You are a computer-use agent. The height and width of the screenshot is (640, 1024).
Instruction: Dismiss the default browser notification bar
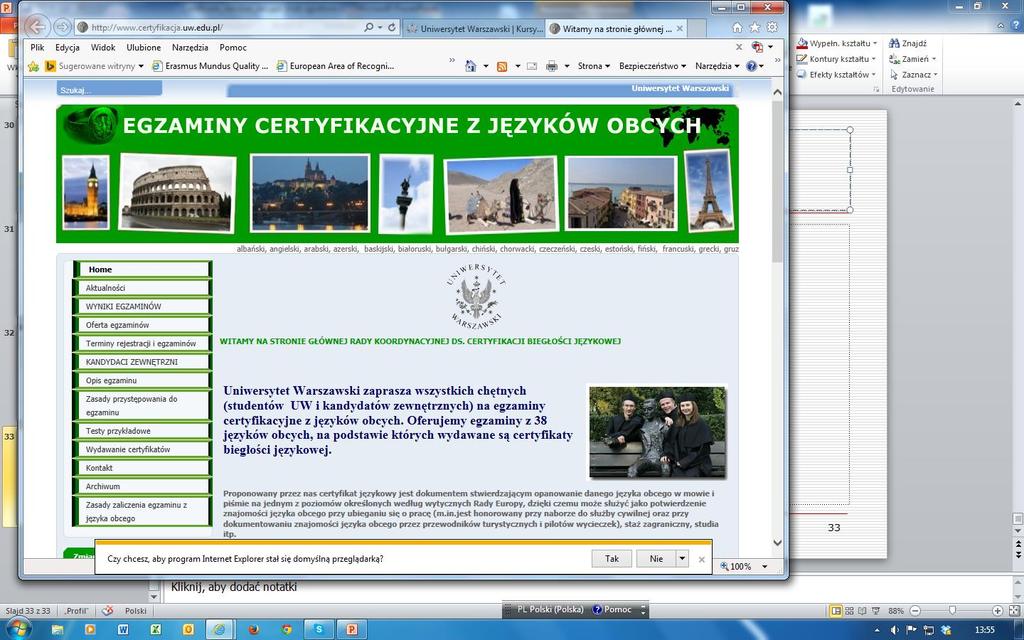pyautogui.click(x=701, y=560)
